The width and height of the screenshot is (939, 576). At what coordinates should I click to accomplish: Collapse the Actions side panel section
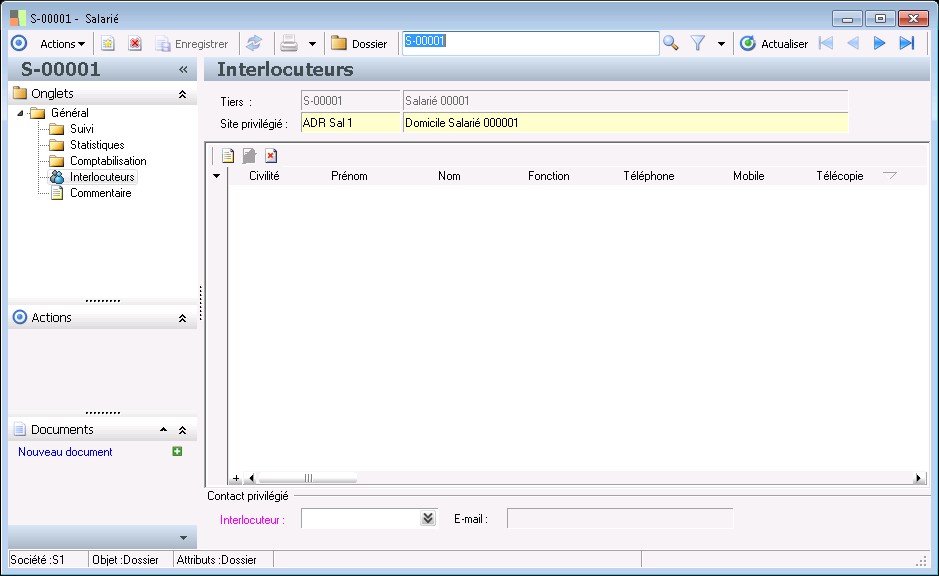tap(182, 318)
